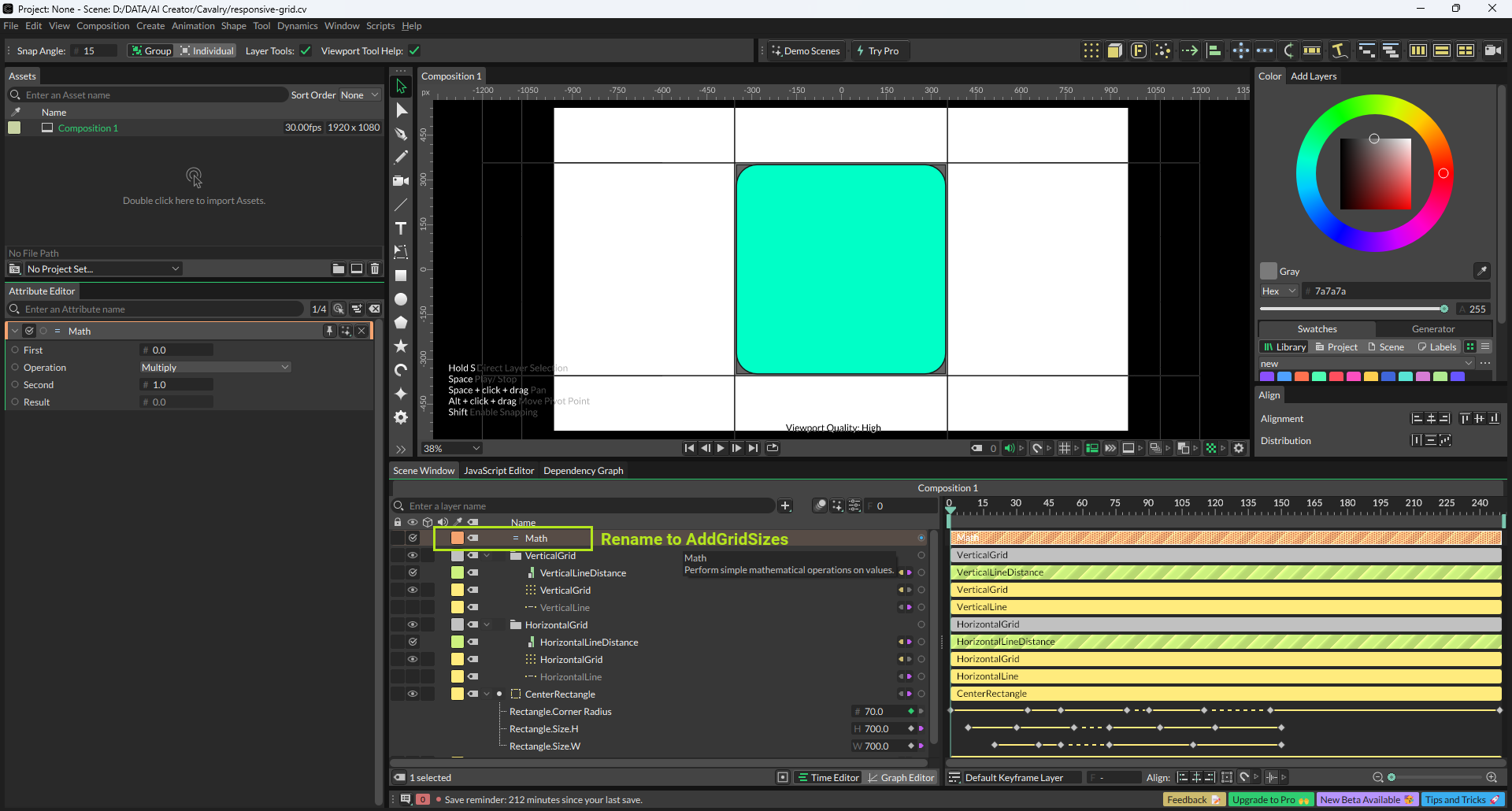
Task: Select the Text tool in the toolbar
Action: 401,228
